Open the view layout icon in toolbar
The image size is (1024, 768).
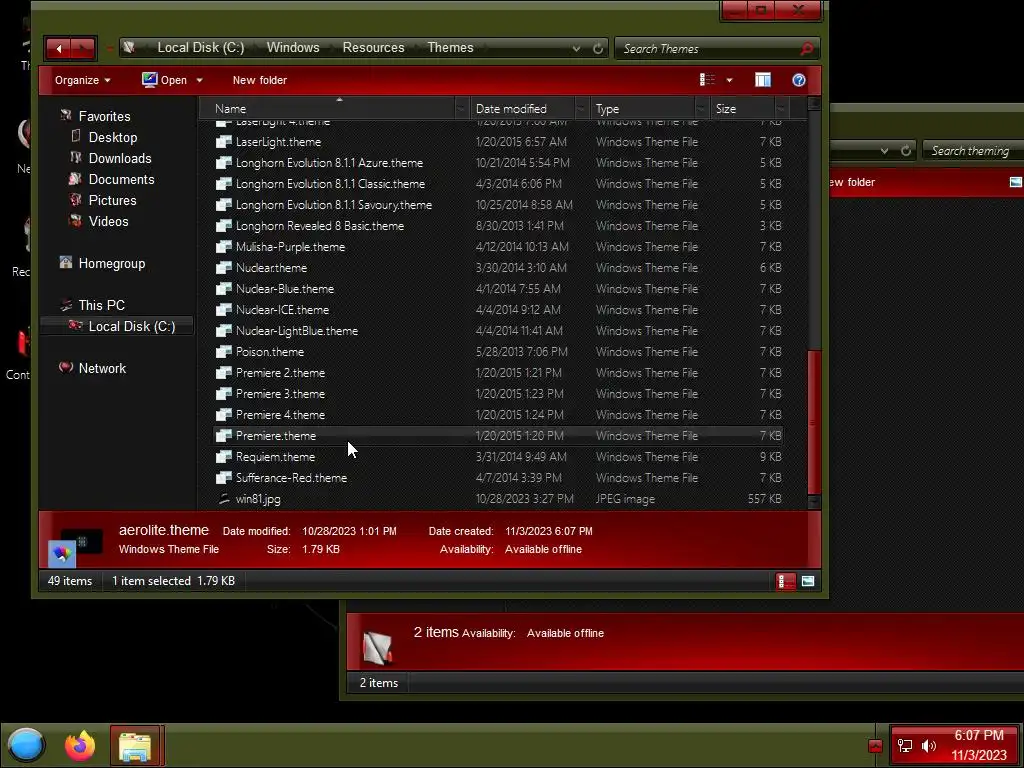[x=707, y=80]
